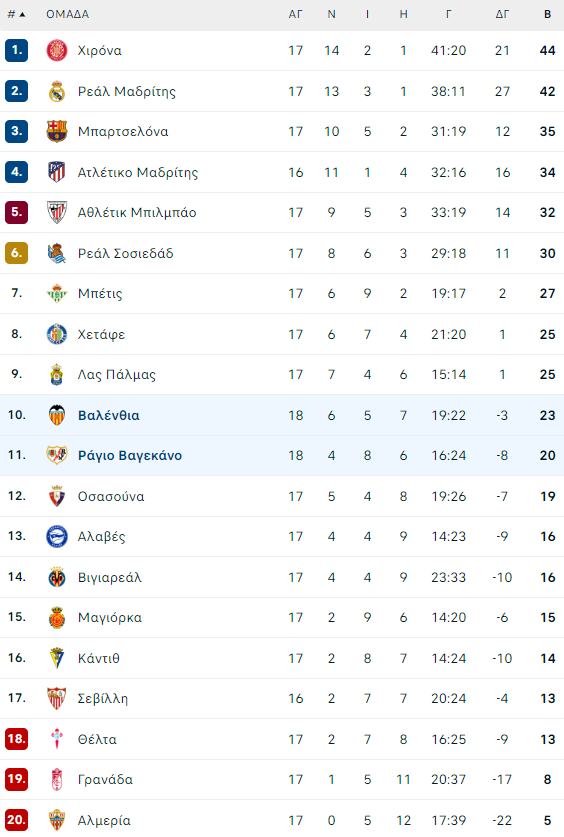Click the Atlético Madrid crest icon
564x837 pixels.
[x=57, y=172]
